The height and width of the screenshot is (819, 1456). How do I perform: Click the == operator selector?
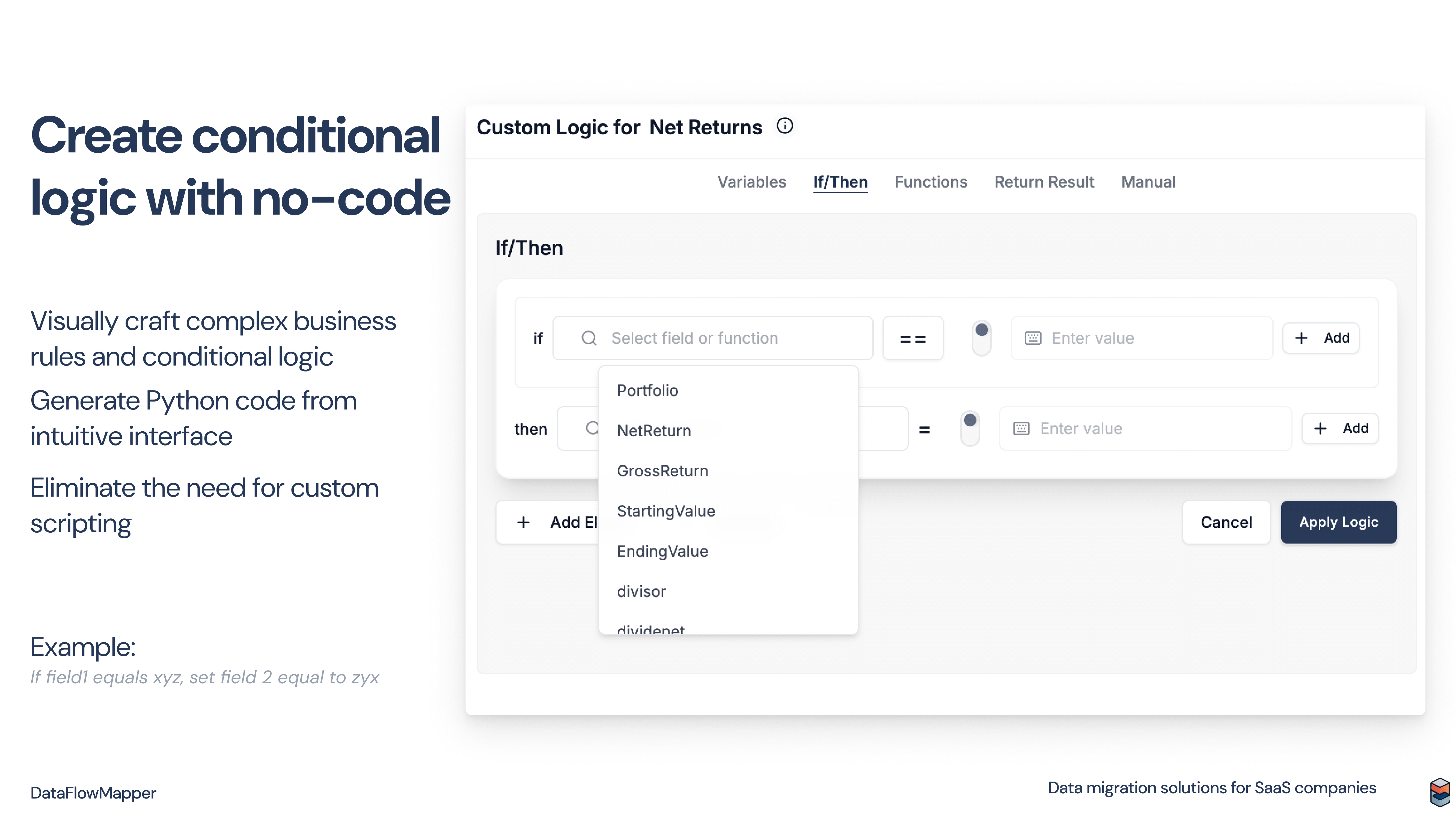point(913,338)
